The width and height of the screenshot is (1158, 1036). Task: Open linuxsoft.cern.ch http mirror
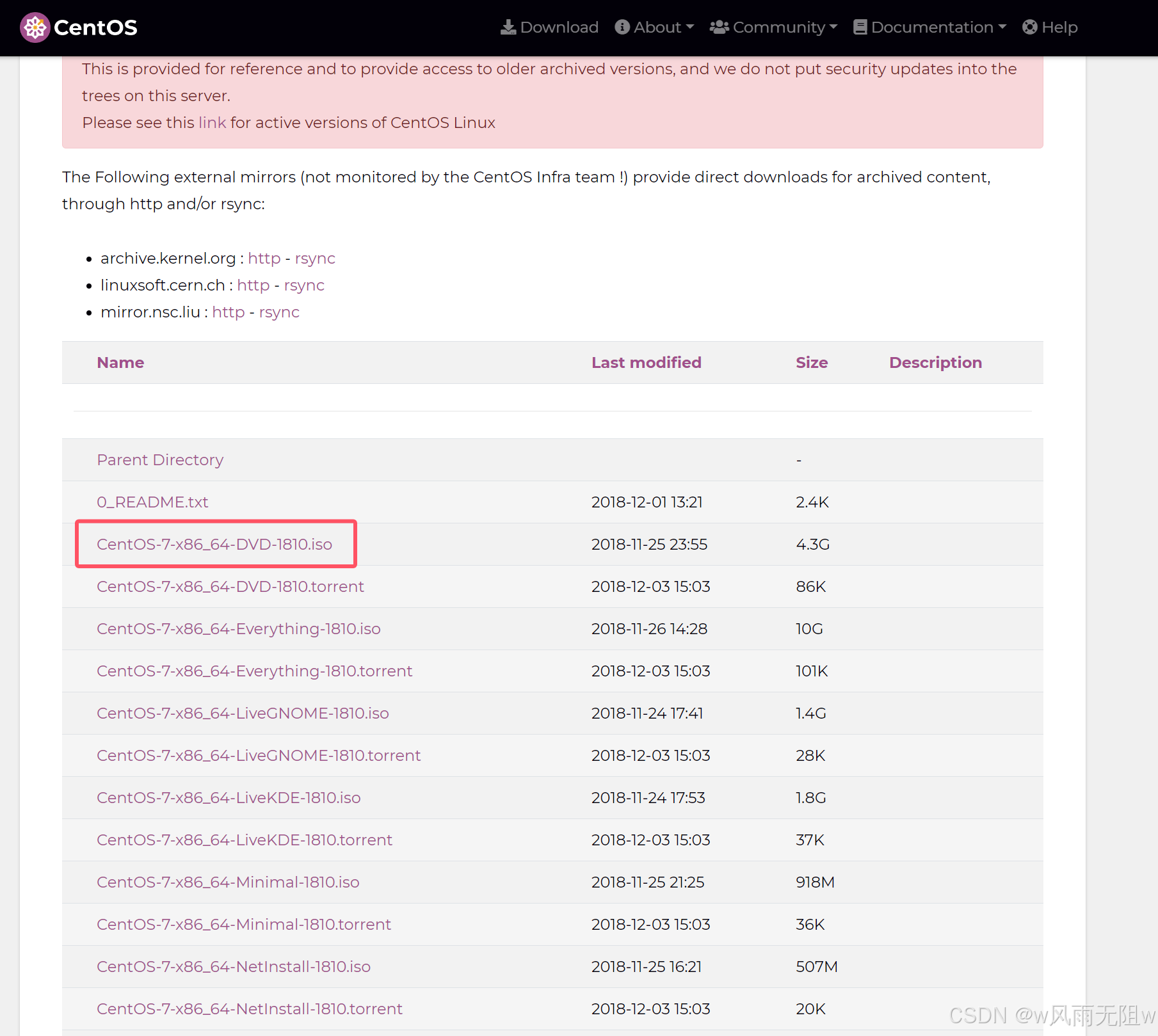253,285
